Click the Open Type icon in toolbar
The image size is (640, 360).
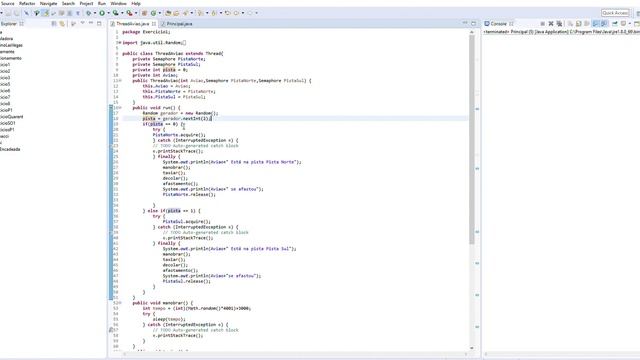pos(168,13)
